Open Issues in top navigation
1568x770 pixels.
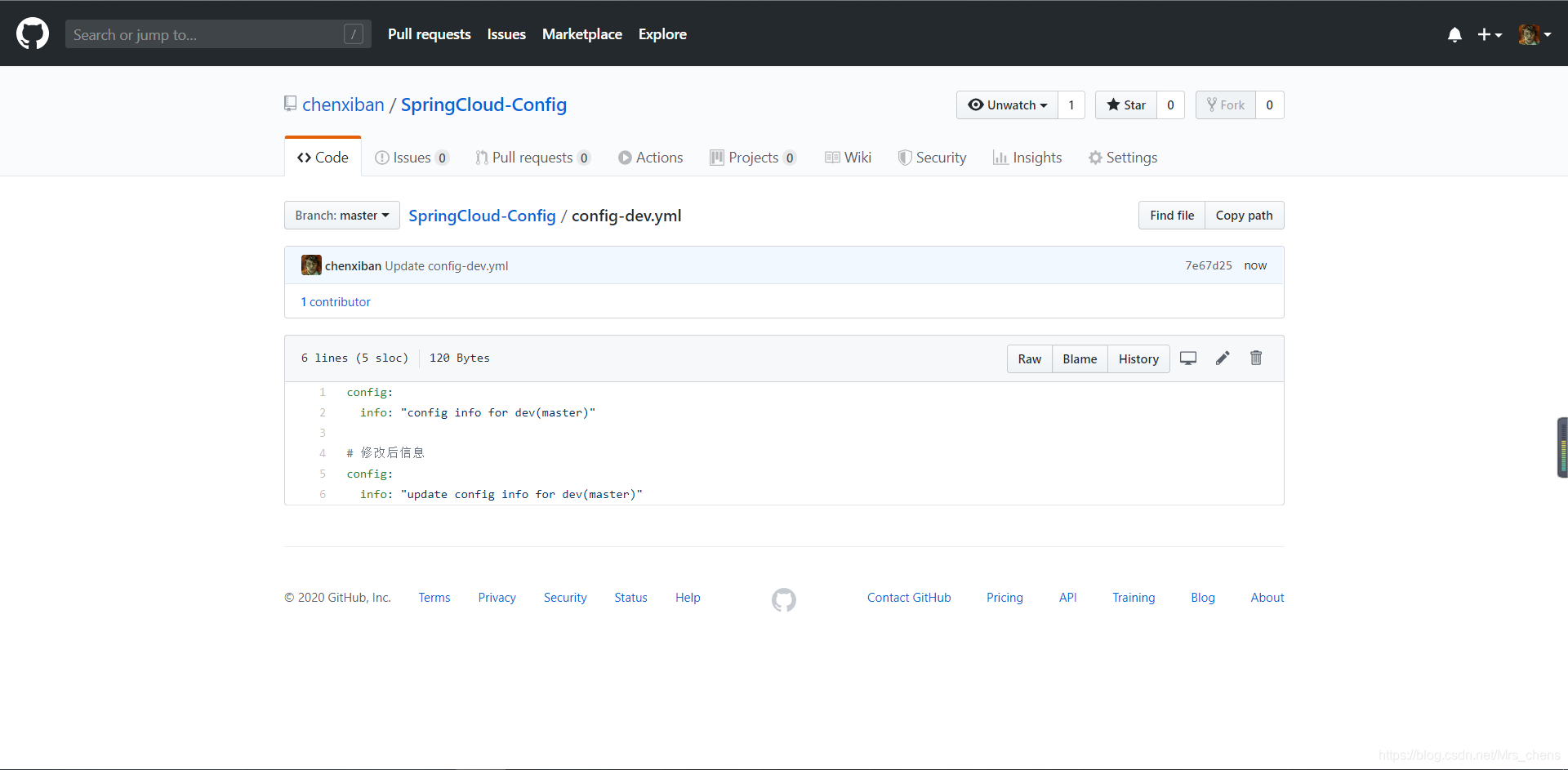(506, 34)
